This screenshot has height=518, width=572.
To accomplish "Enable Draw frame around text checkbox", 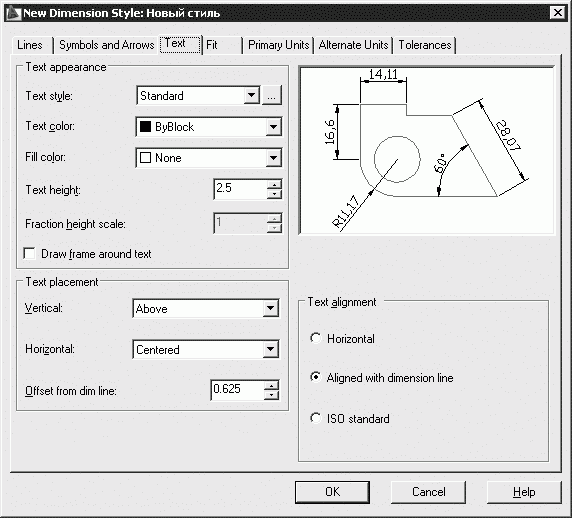I will pyautogui.click(x=29, y=254).
